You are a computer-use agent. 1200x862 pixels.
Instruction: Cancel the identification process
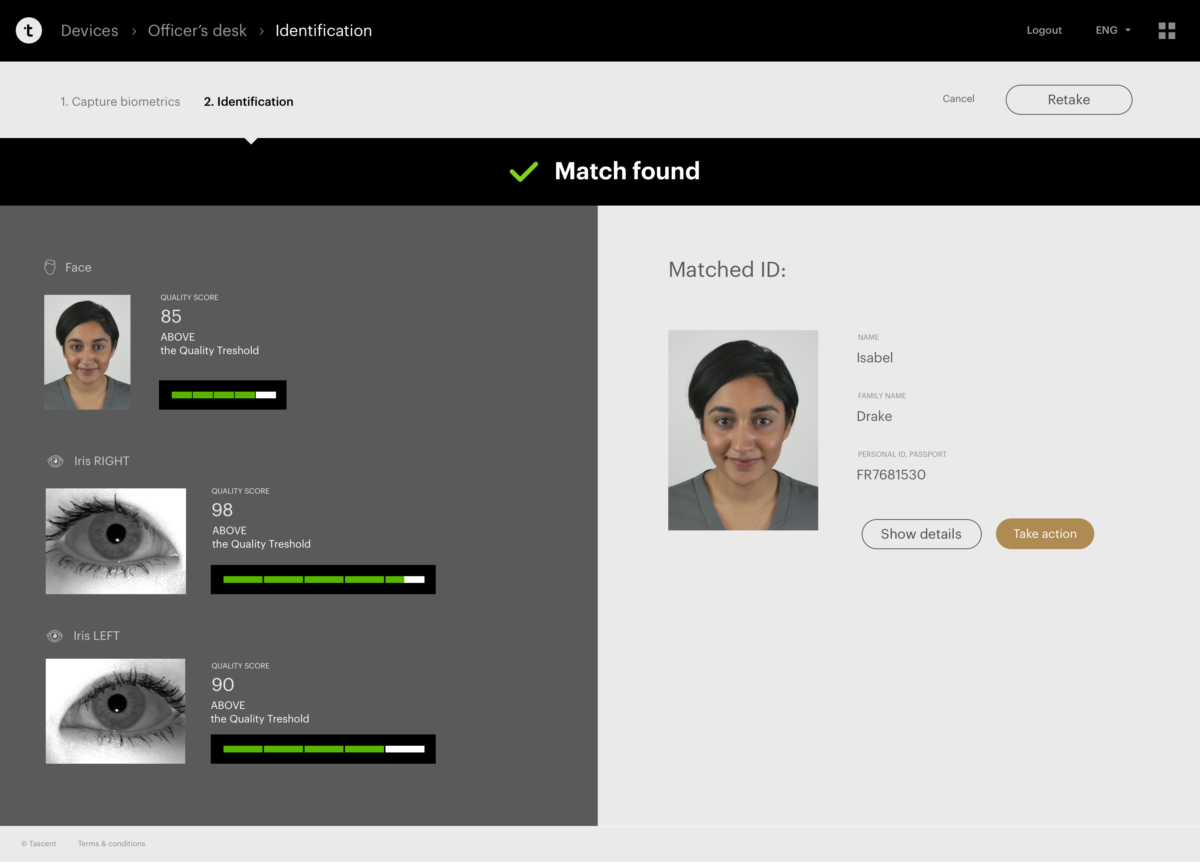tap(958, 99)
